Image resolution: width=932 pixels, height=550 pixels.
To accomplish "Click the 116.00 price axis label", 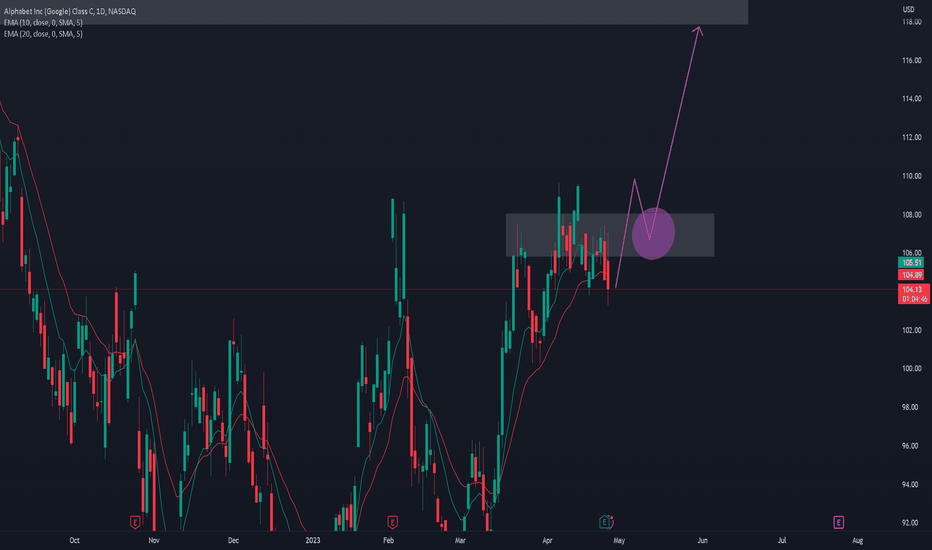I will pos(912,60).
